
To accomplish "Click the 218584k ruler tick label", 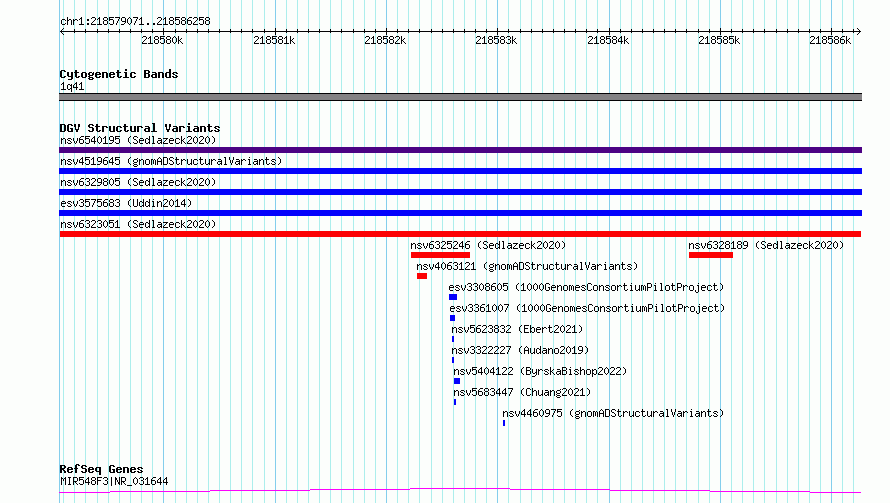I will pyautogui.click(x=608, y=40).
